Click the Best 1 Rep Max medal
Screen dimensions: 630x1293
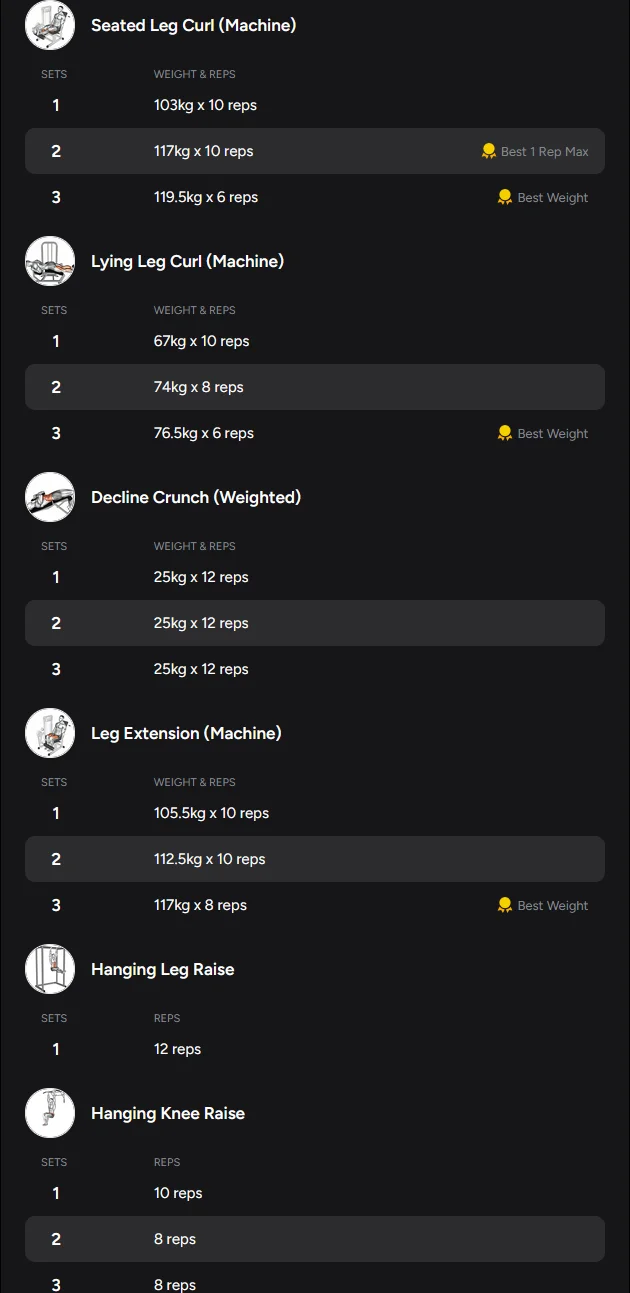tap(489, 151)
